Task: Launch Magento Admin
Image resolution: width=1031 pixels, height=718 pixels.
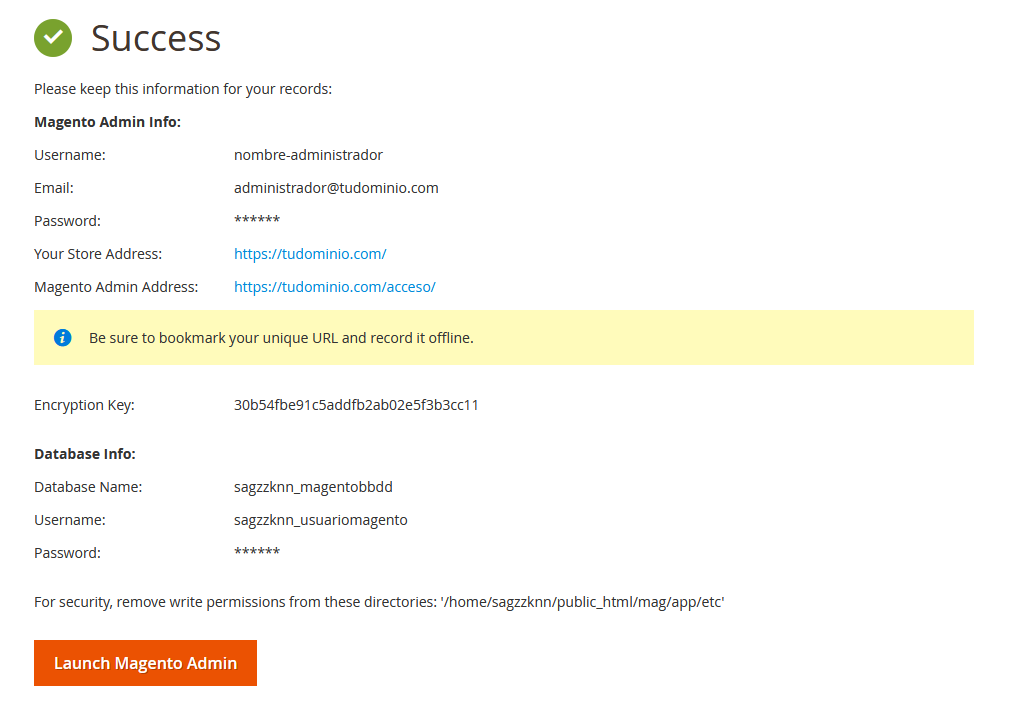Action: click(145, 663)
